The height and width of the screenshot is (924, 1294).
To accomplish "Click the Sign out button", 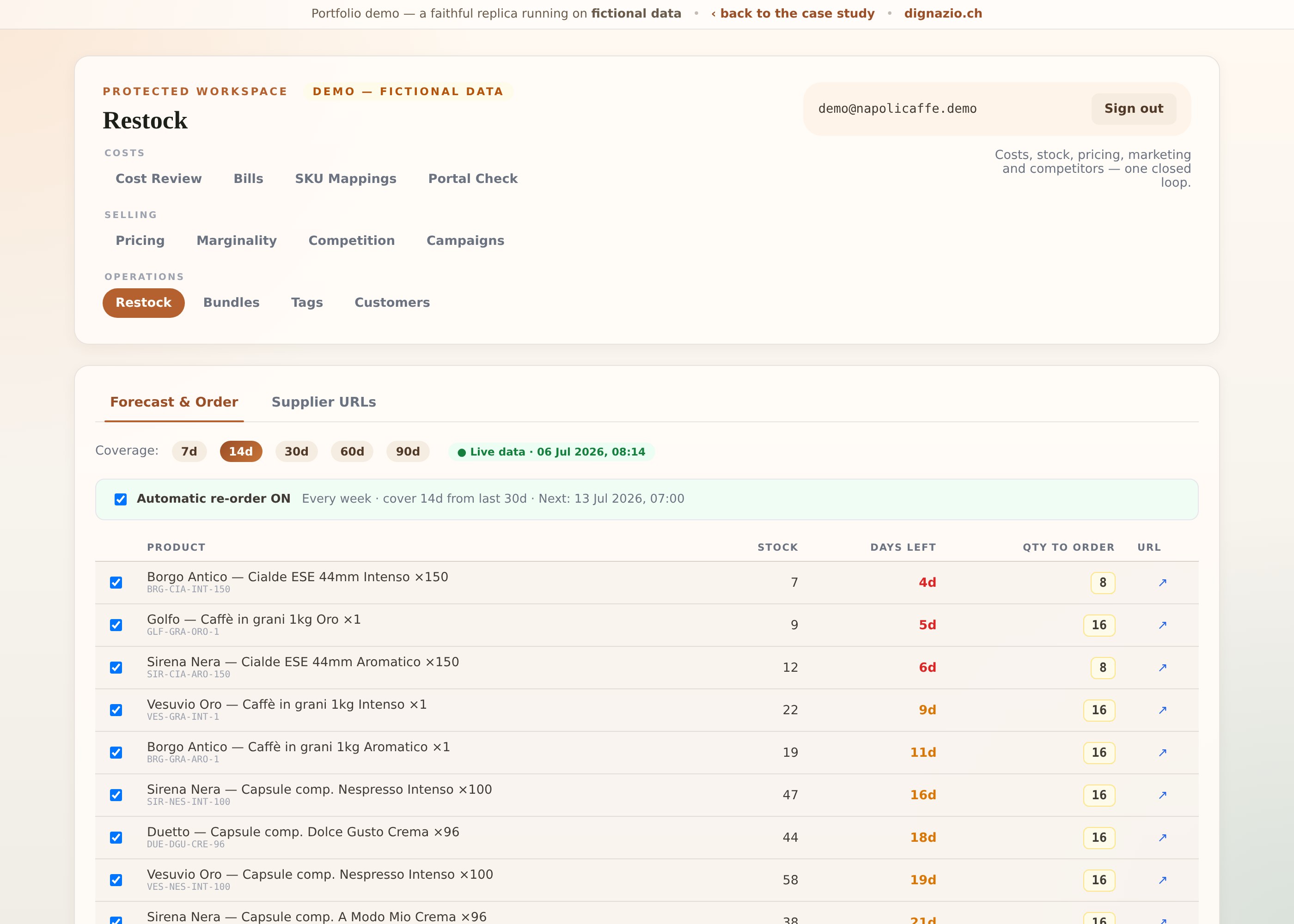I will pyautogui.click(x=1134, y=109).
